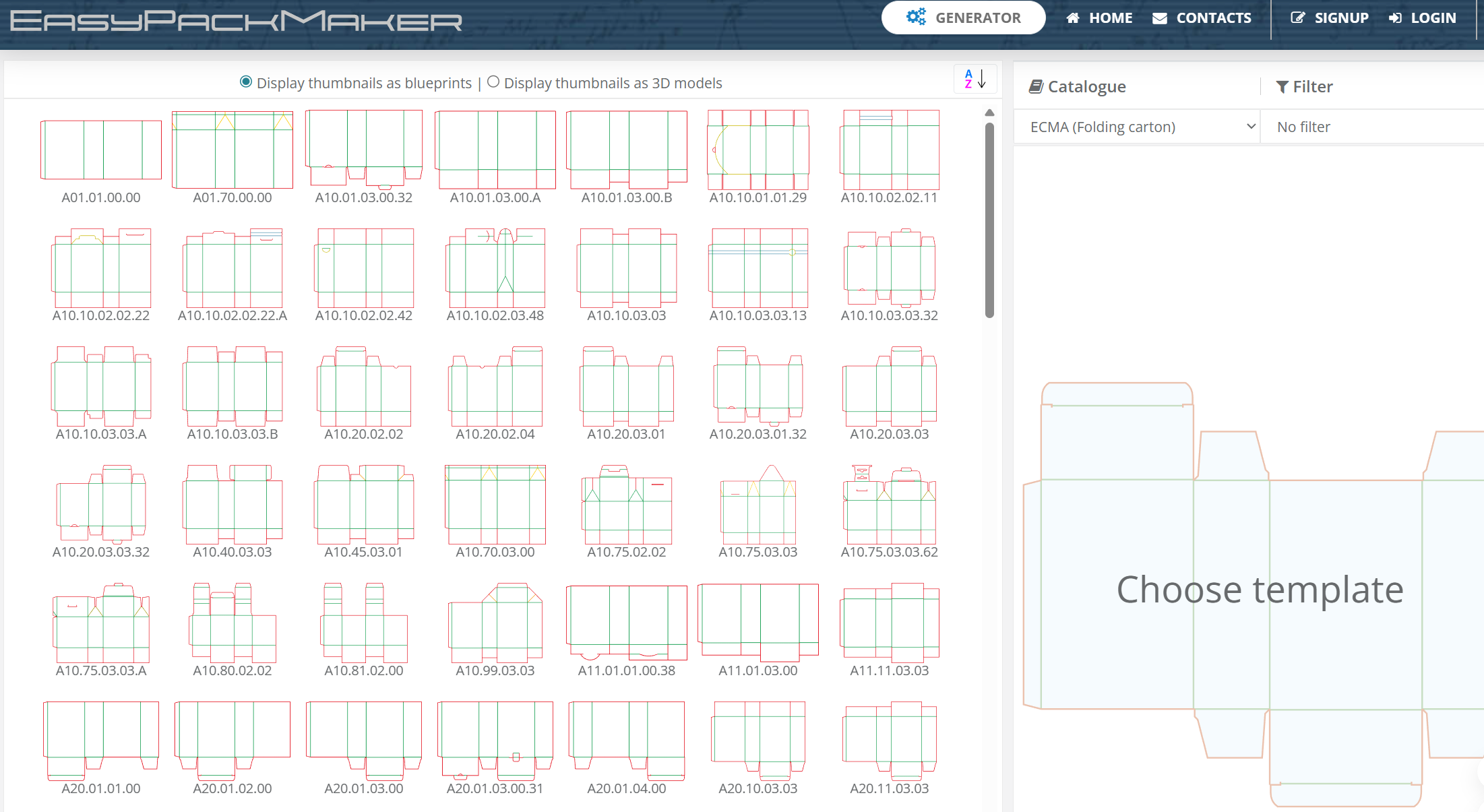1484x812 pixels.
Task: Go to Home
Action: (x=1099, y=18)
